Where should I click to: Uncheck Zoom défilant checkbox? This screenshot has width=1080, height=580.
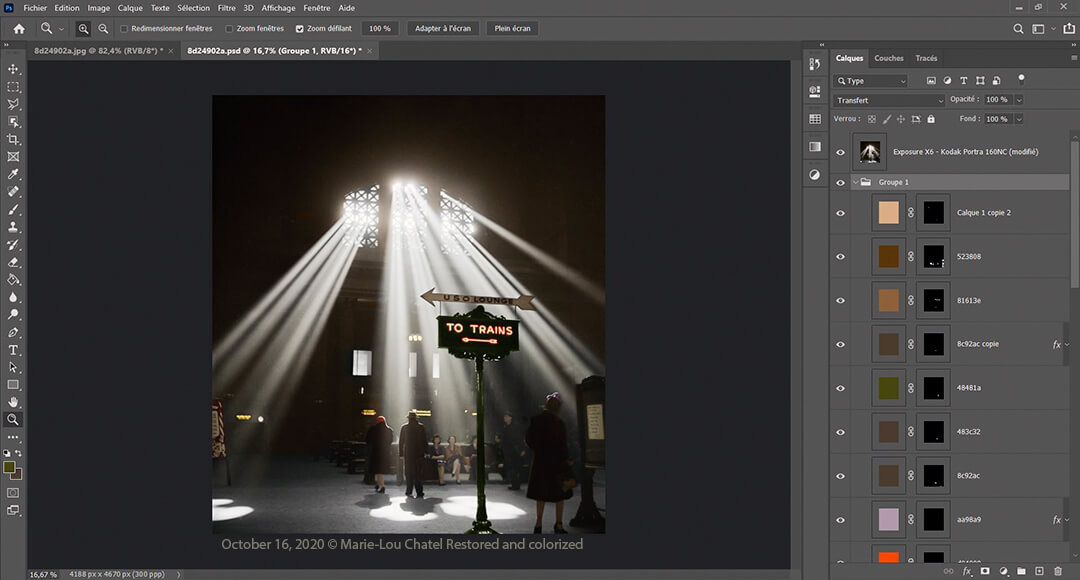(300, 29)
